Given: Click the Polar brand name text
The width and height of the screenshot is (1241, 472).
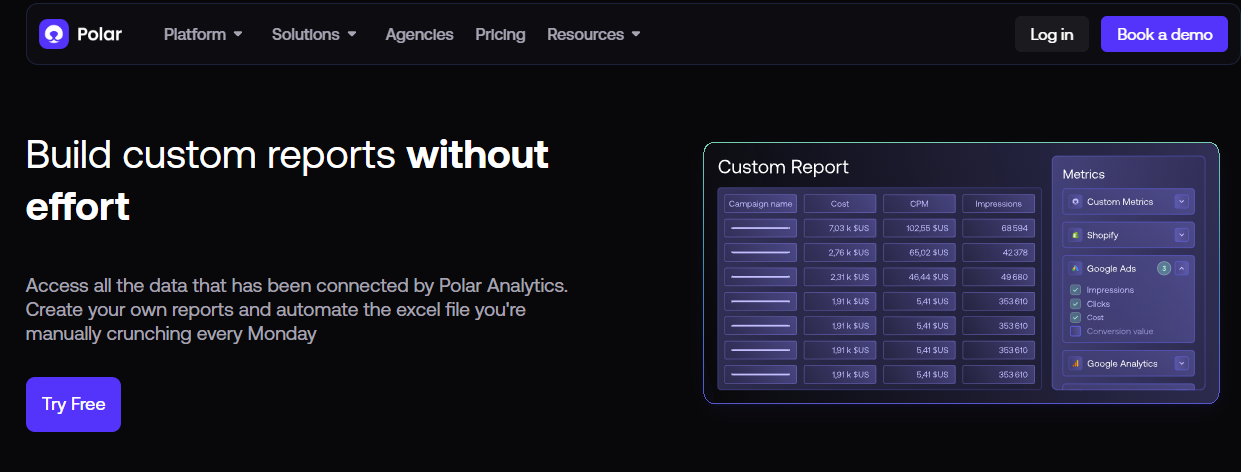Looking at the screenshot, I should point(99,34).
